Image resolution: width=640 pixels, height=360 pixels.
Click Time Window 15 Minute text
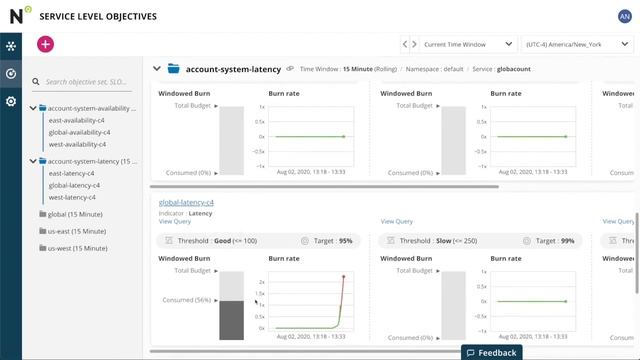348,69
